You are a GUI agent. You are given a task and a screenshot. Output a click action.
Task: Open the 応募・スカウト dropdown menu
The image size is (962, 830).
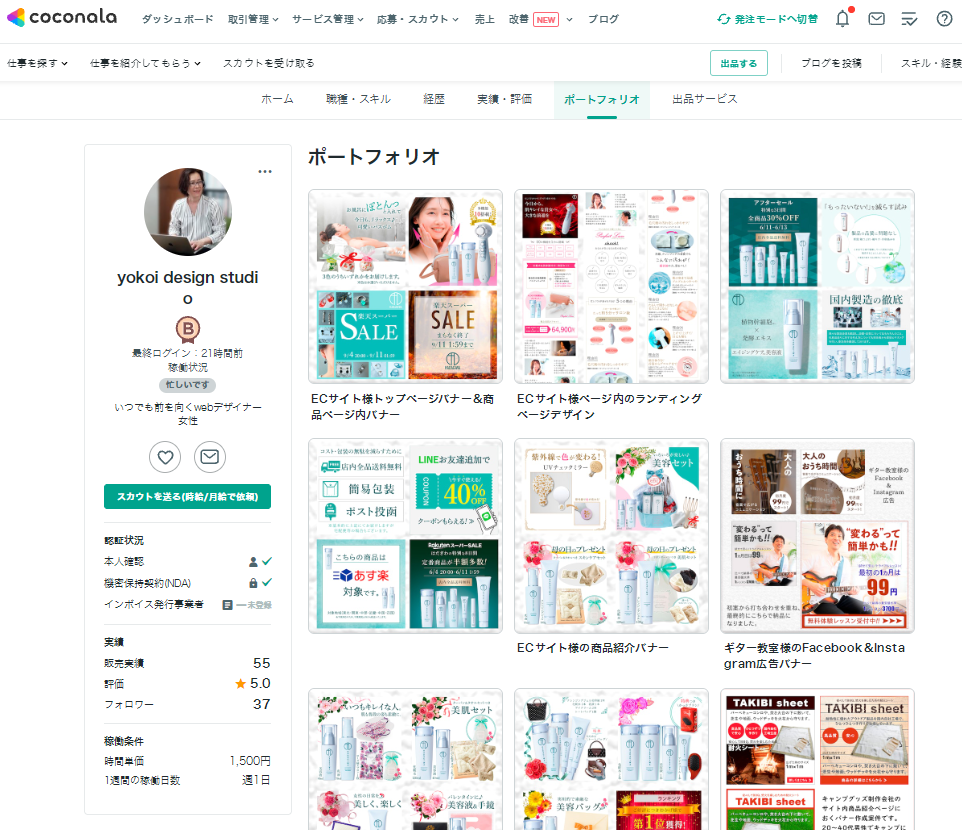click(x=418, y=19)
